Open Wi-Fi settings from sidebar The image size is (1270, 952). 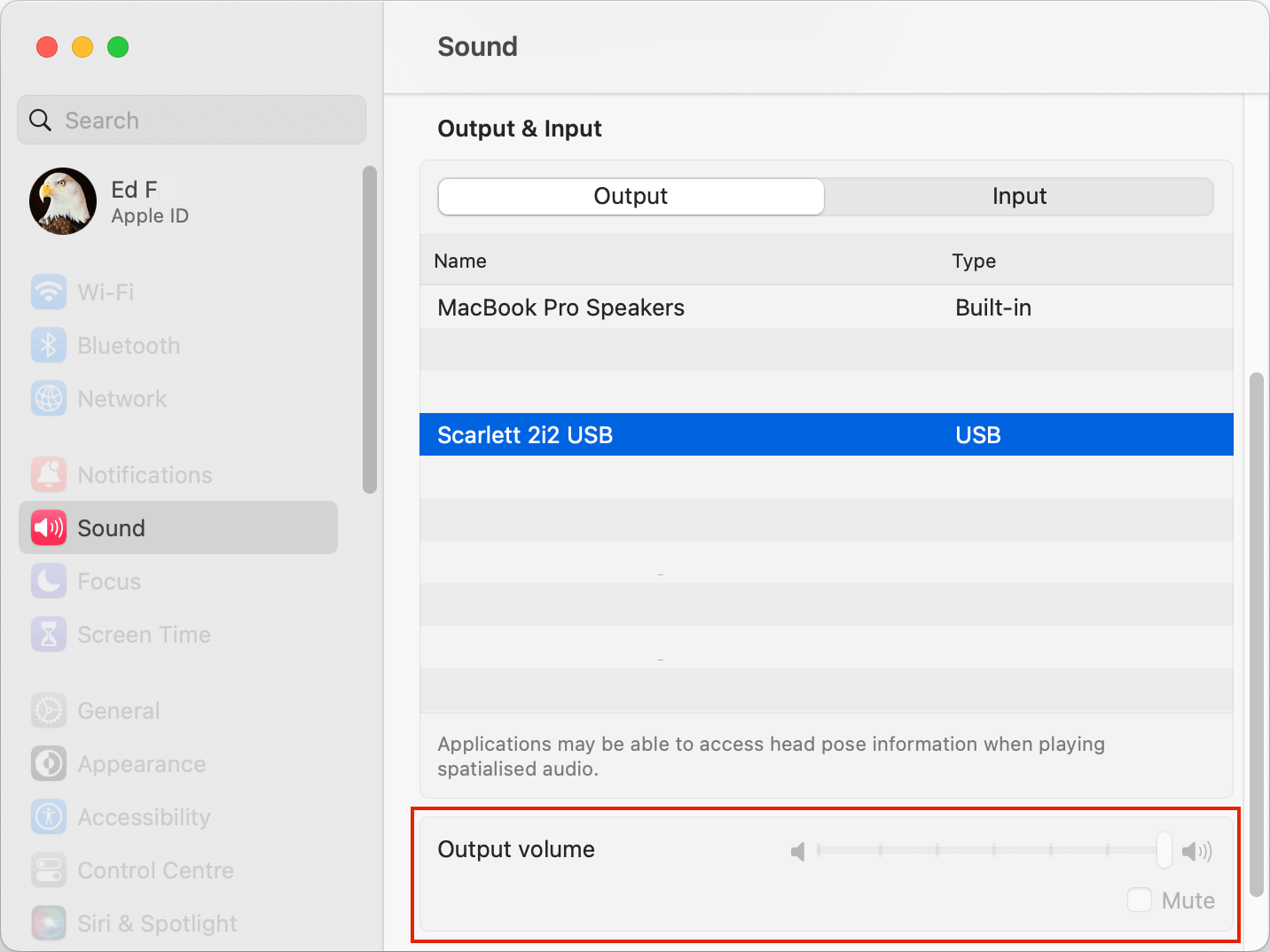point(106,292)
